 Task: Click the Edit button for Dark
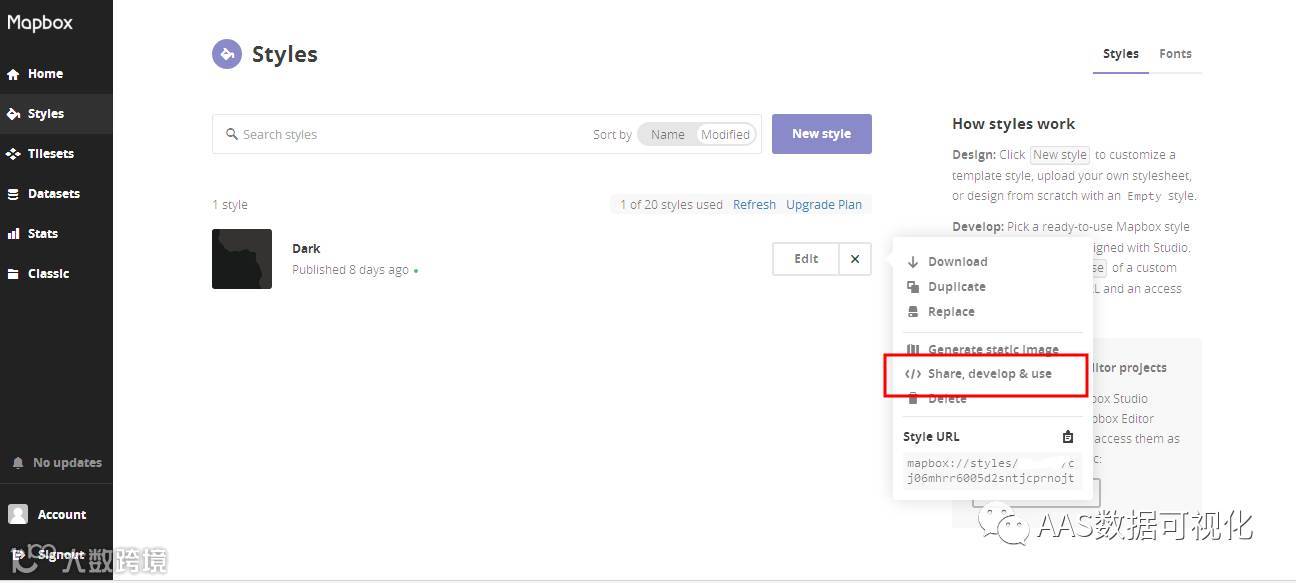[806, 259]
